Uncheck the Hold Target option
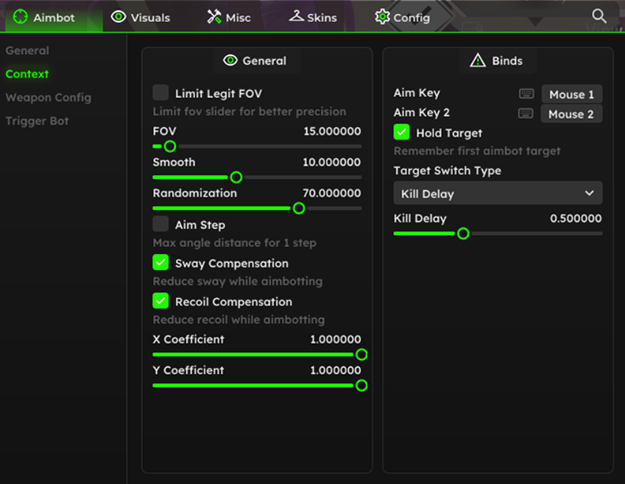 [x=401, y=132]
